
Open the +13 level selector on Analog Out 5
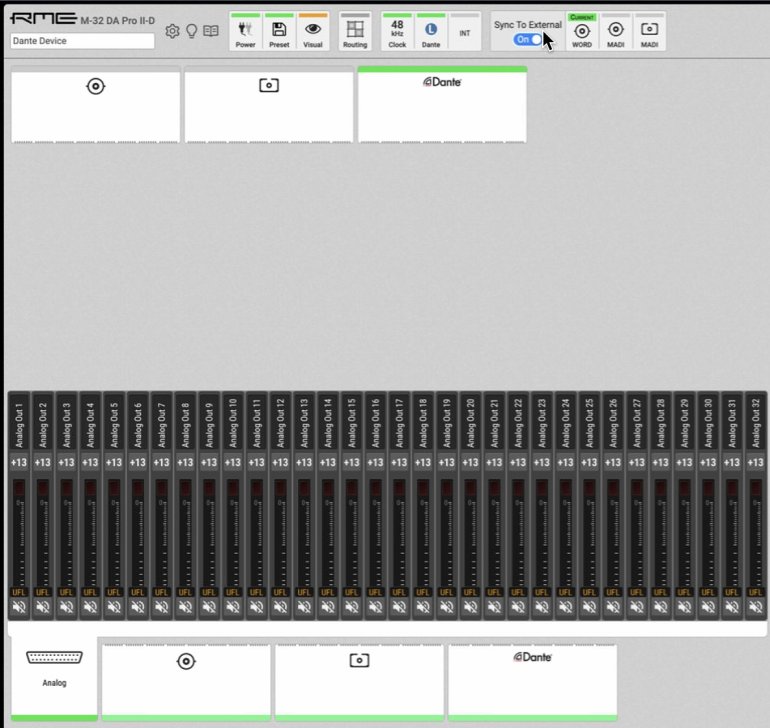tap(113, 462)
